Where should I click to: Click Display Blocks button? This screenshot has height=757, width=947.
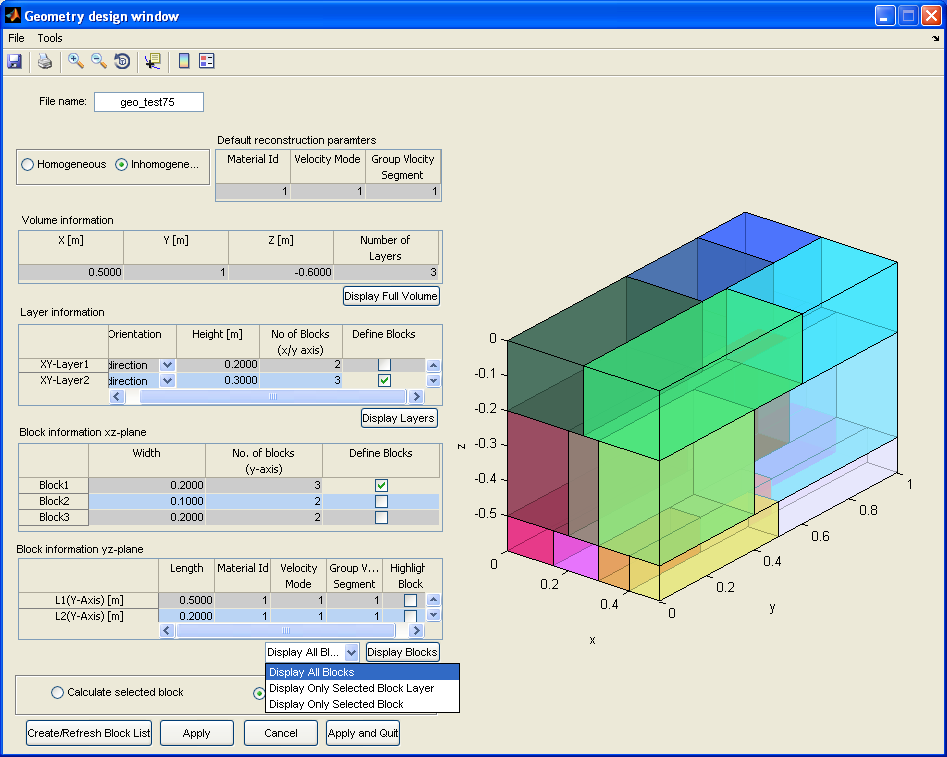[402, 652]
